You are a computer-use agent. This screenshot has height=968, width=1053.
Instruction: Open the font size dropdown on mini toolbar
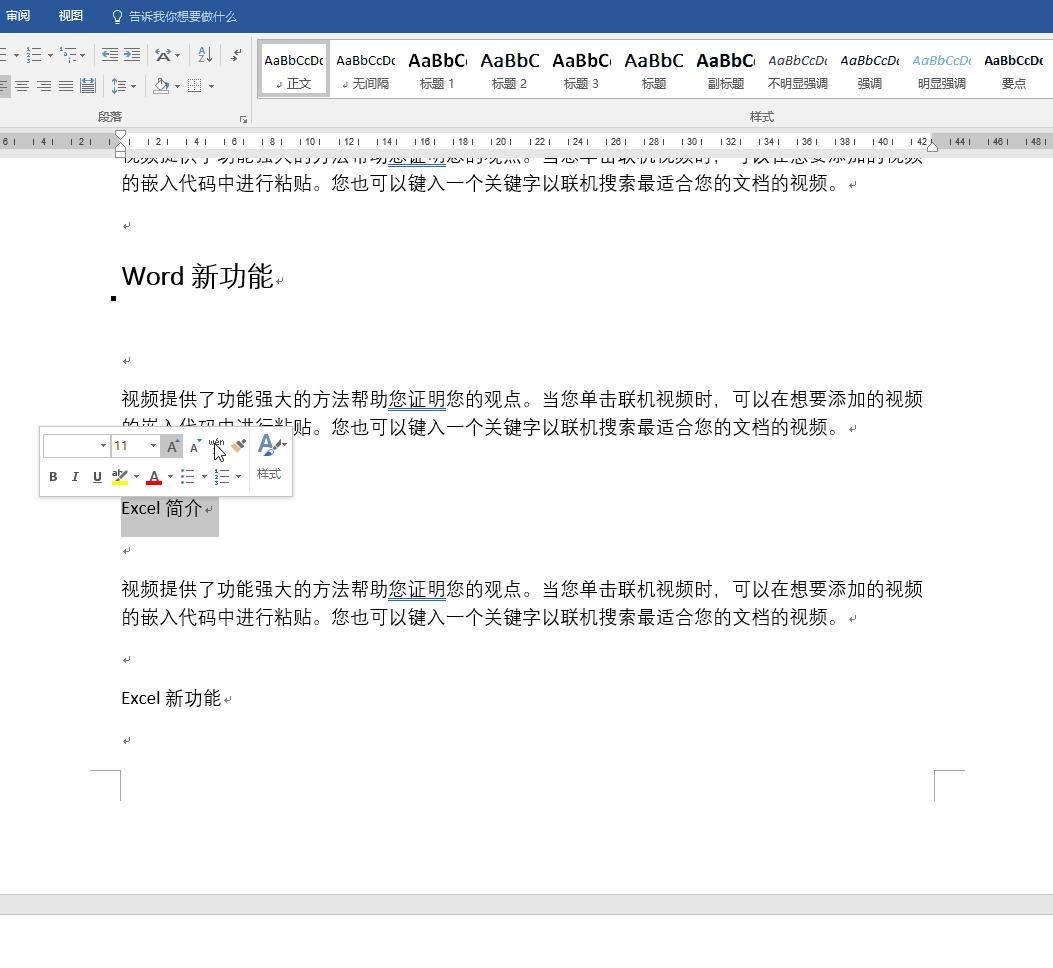[x=152, y=446]
